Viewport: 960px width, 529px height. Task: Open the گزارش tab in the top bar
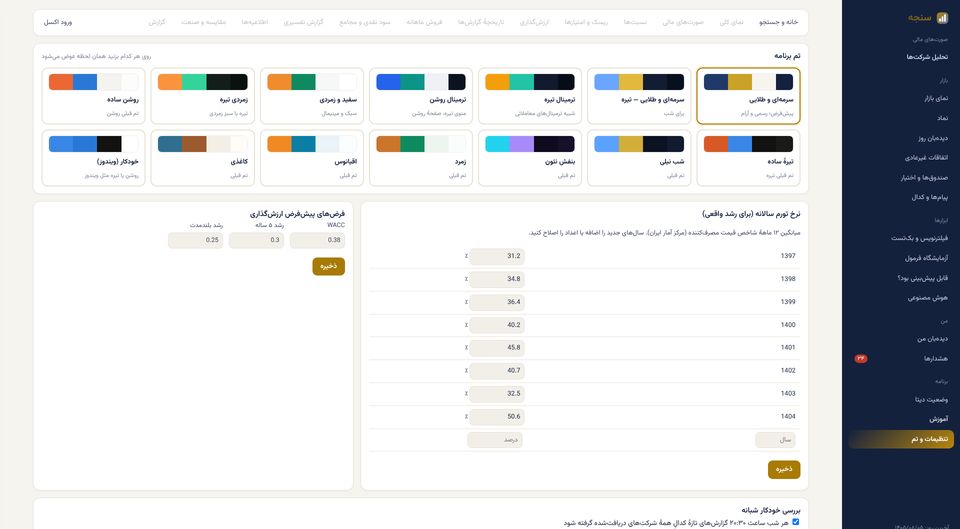pos(157,22)
